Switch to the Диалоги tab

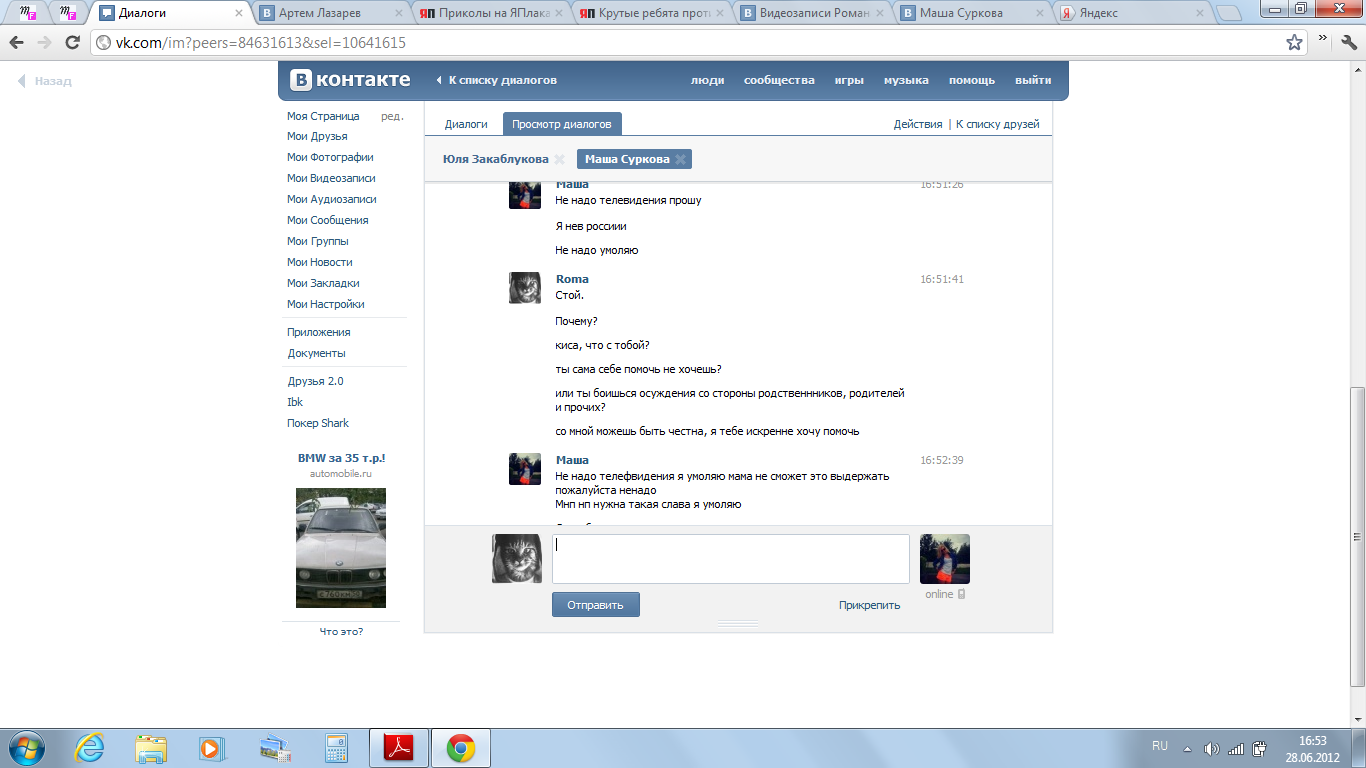(466, 124)
